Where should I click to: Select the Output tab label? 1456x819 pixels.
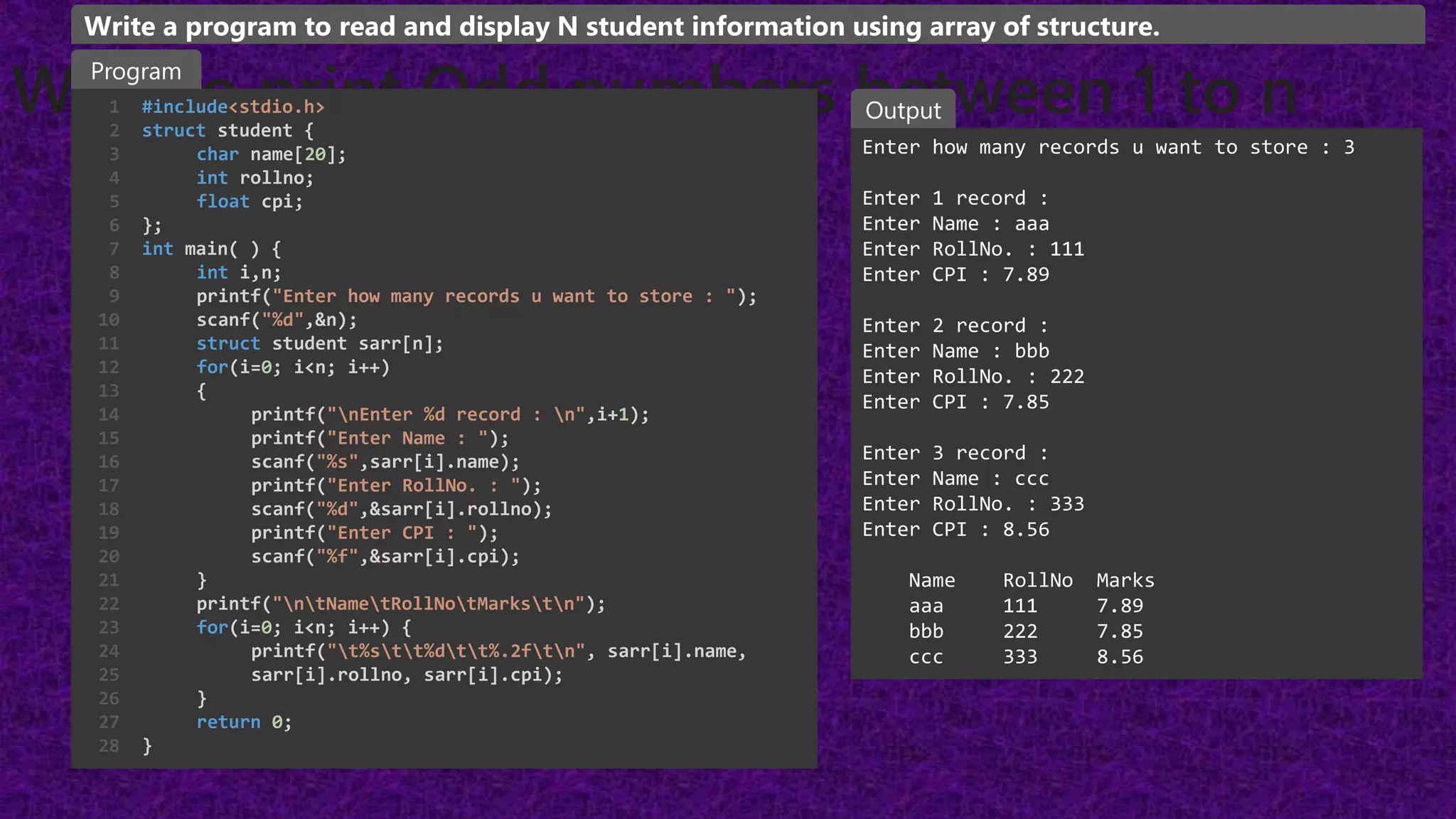tap(903, 110)
